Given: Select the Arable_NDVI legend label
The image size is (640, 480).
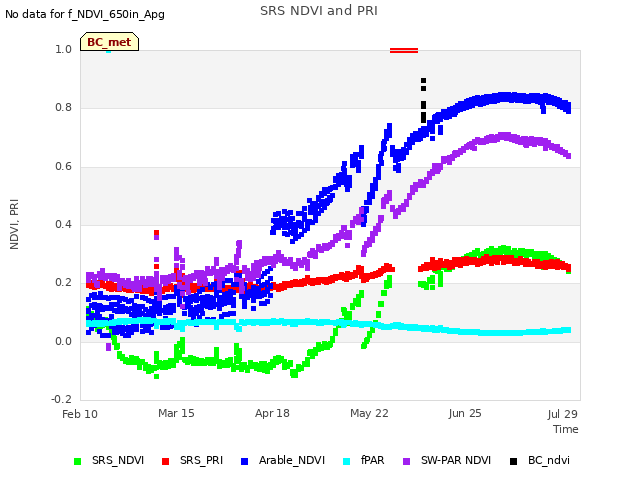Looking at the screenshot, I should [x=292, y=460].
